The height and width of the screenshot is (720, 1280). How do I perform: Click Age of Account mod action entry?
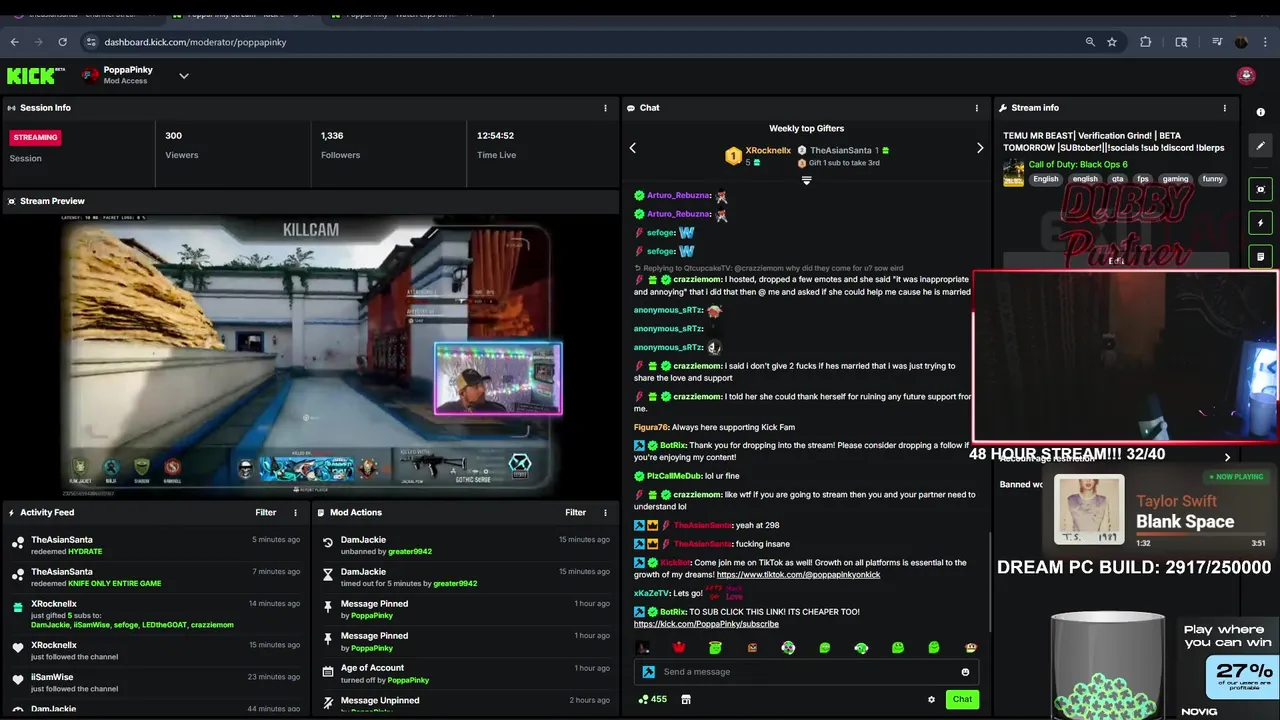[466, 673]
